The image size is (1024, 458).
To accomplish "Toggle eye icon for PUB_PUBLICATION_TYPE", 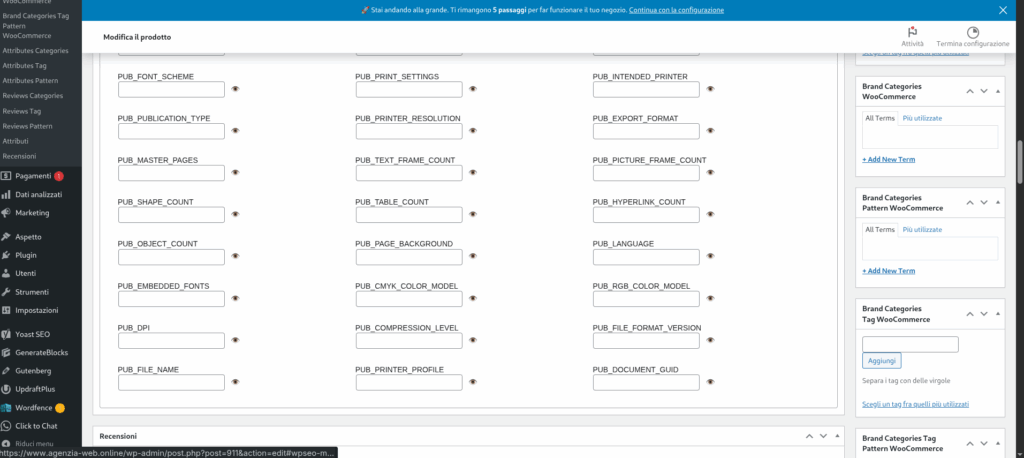I will pos(235,131).
